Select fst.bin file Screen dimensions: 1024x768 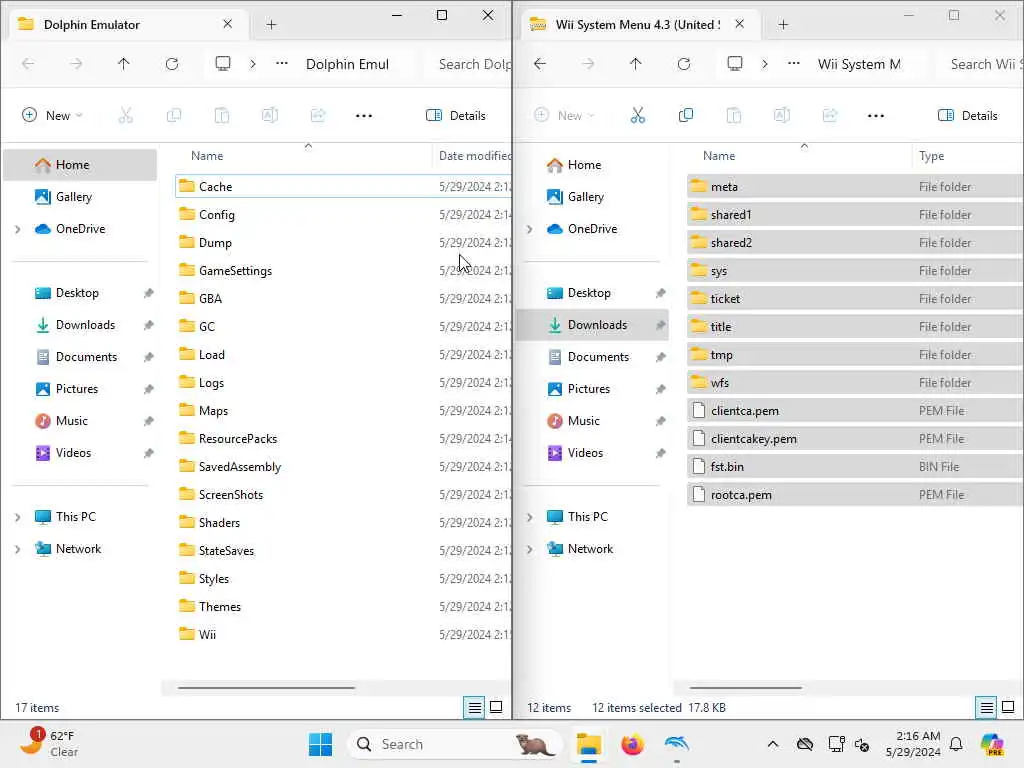click(x=727, y=467)
